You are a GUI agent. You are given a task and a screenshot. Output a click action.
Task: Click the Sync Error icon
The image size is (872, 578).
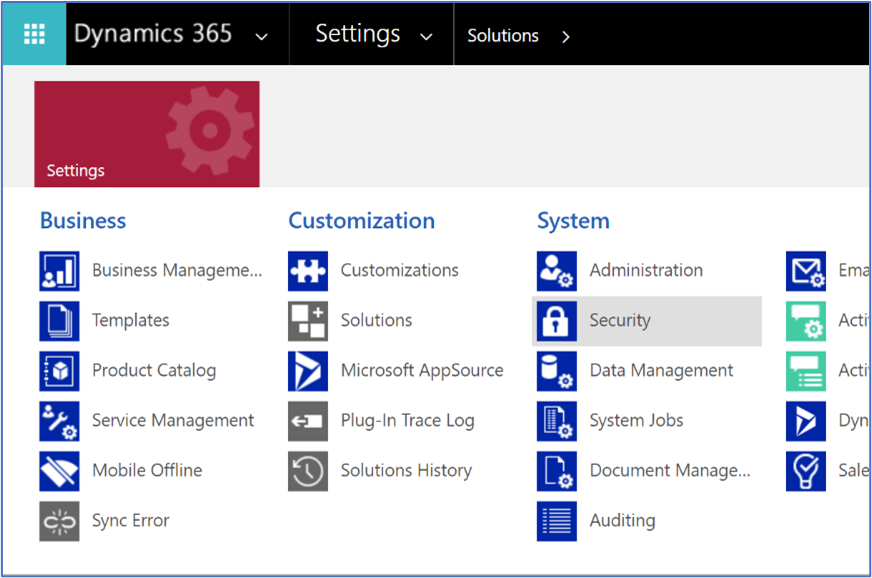click(x=59, y=521)
